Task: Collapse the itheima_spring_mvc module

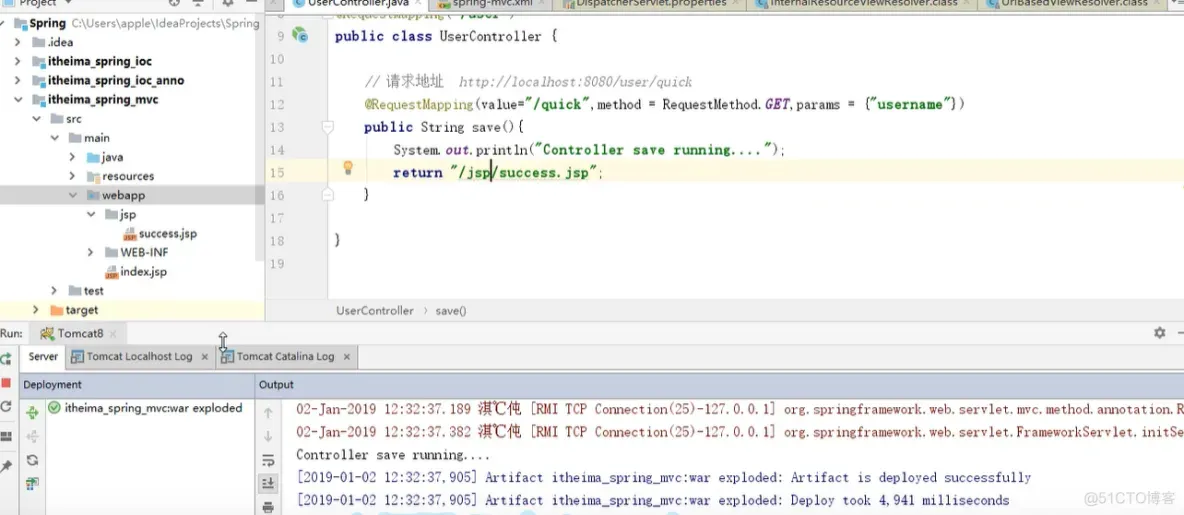Action: click(x=17, y=100)
